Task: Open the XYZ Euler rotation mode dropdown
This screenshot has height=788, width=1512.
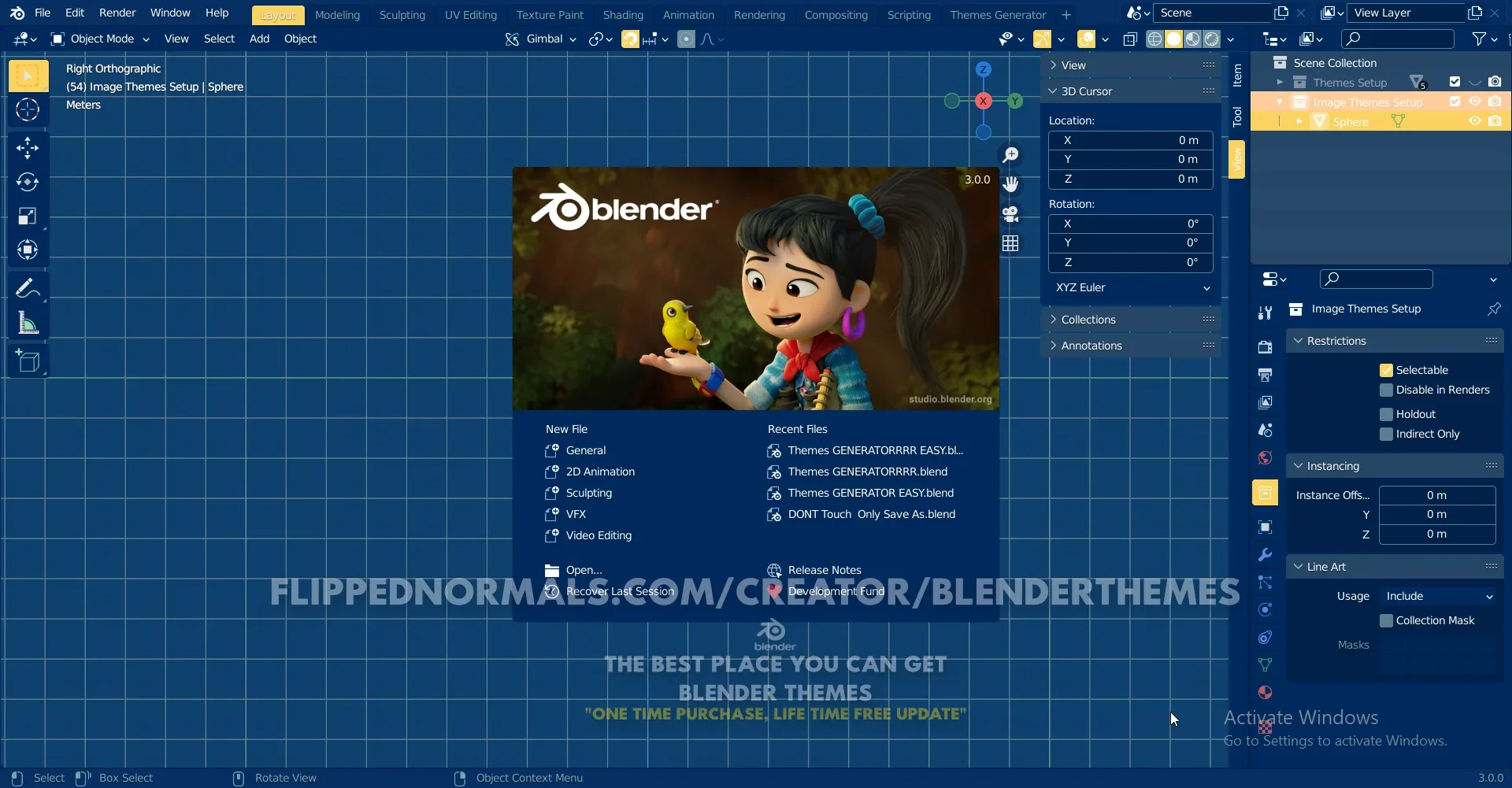Action: (x=1131, y=287)
